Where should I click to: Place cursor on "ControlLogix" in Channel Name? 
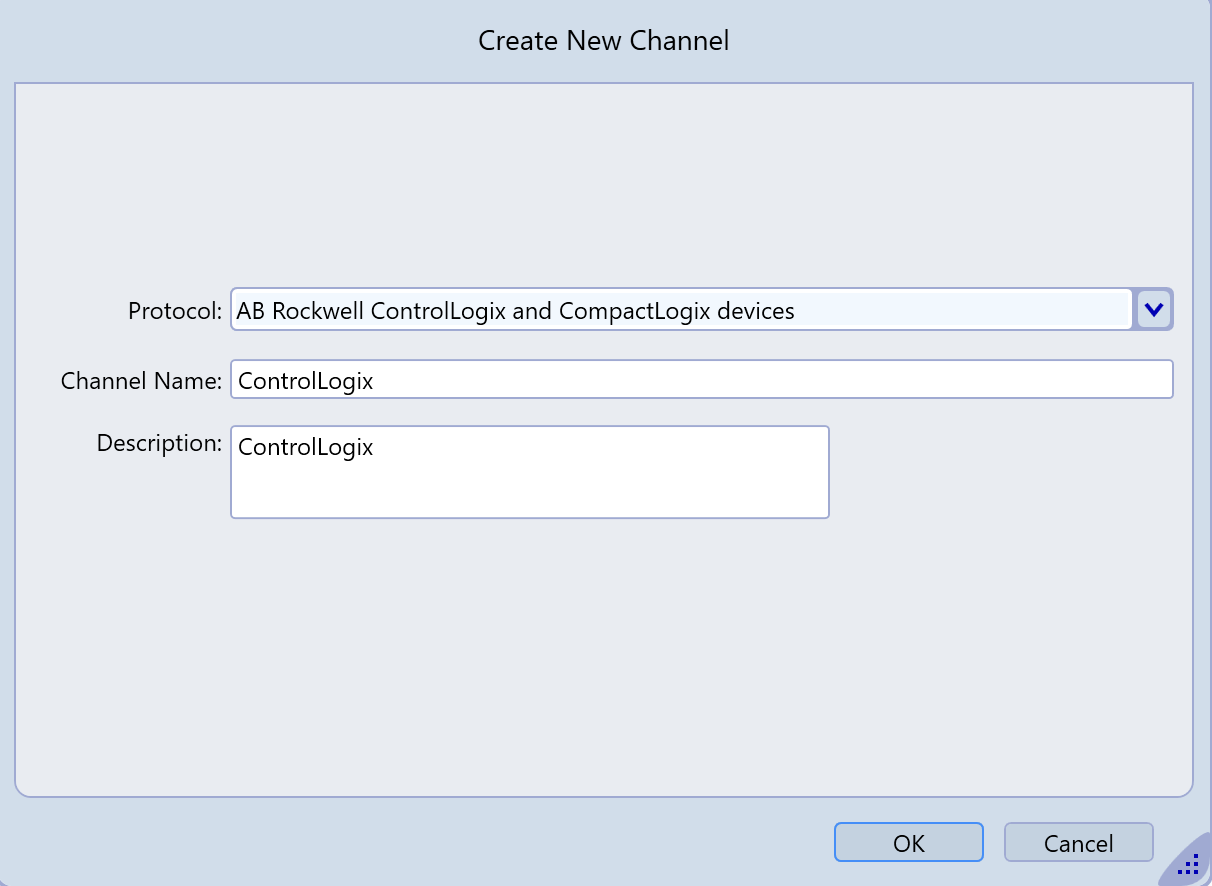(x=305, y=381)
